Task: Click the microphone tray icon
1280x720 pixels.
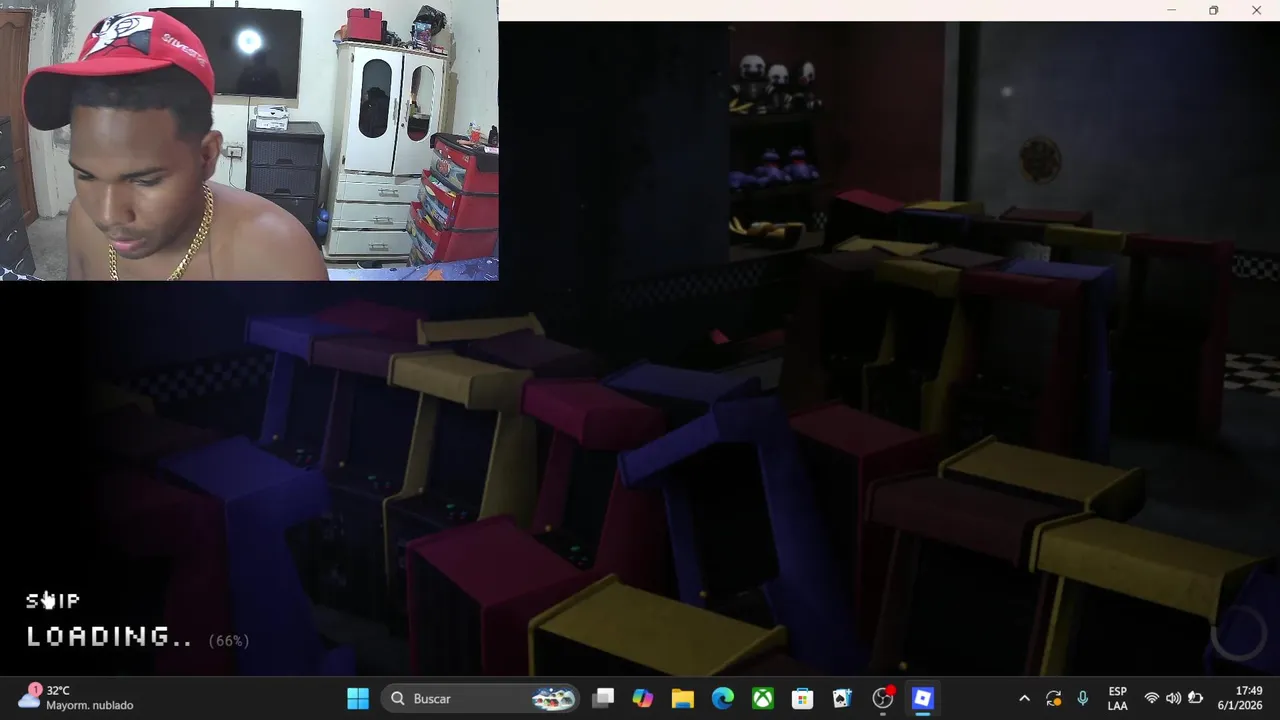Action: (1083, 698)
